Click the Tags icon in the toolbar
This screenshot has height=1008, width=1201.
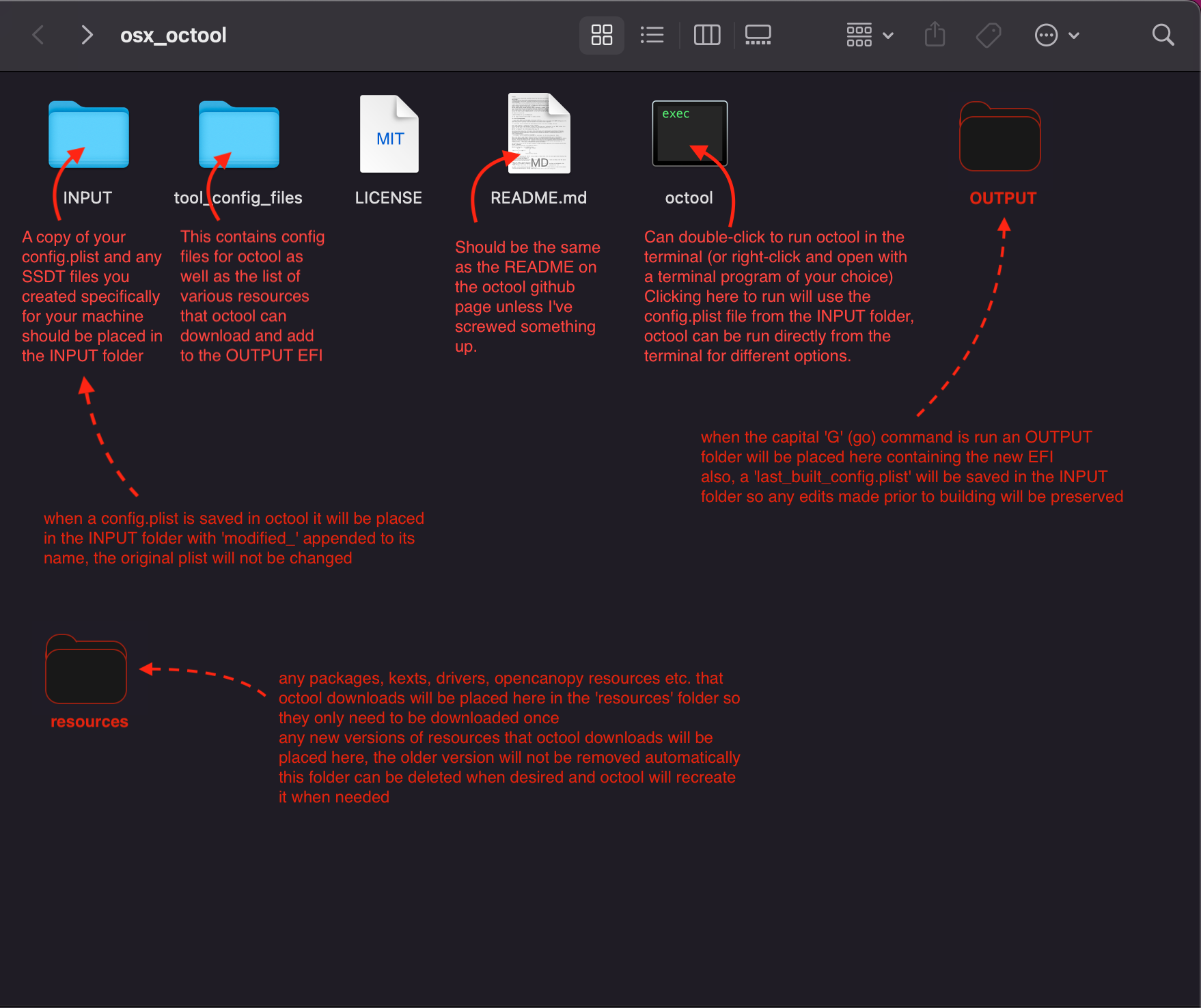[x=989, y=35]
